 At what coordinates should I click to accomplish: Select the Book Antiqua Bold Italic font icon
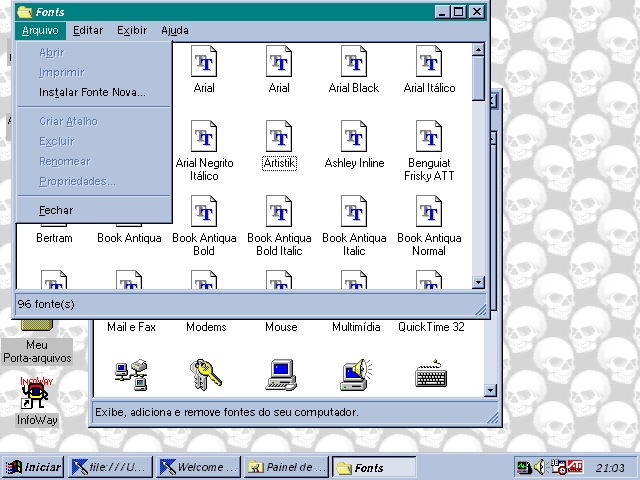point(279,211)
